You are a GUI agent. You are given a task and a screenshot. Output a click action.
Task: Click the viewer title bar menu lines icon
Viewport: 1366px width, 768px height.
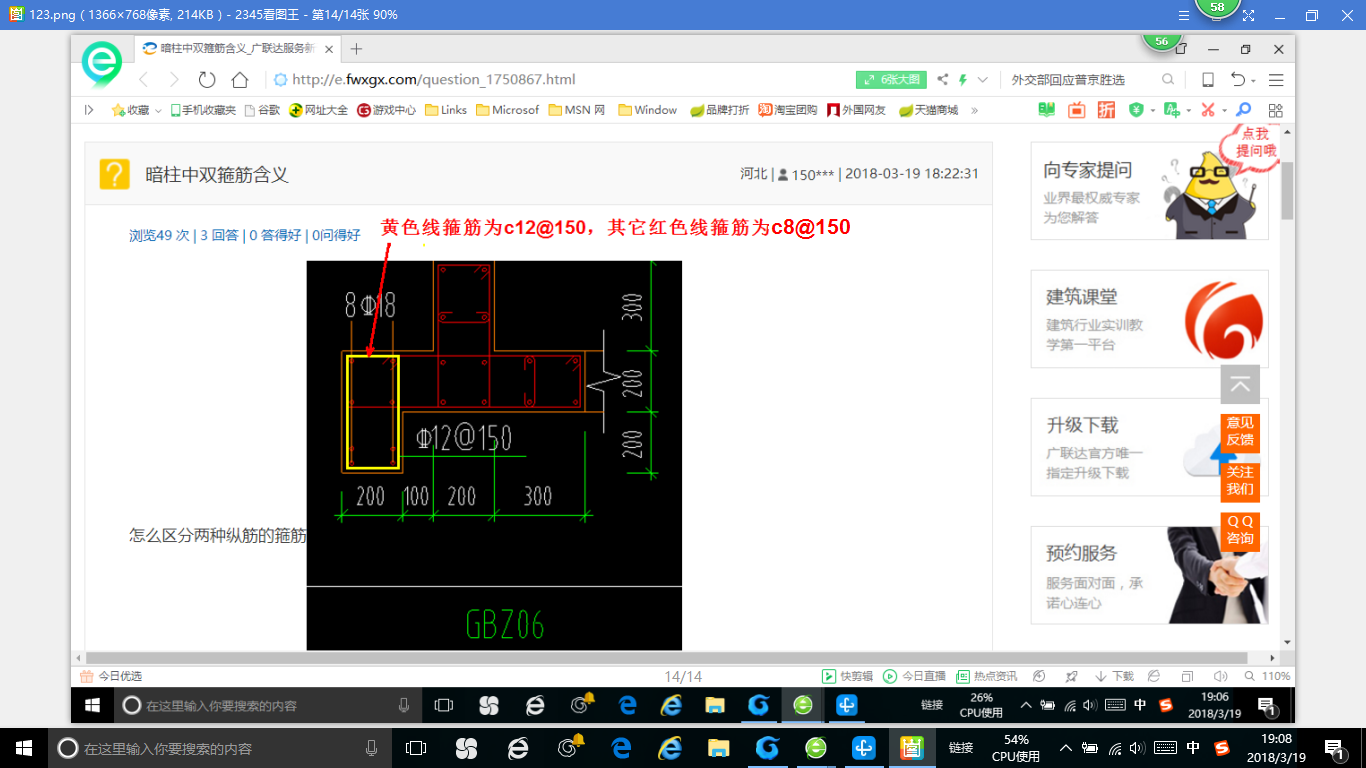pyautogui.click(x=1182, y=15)
